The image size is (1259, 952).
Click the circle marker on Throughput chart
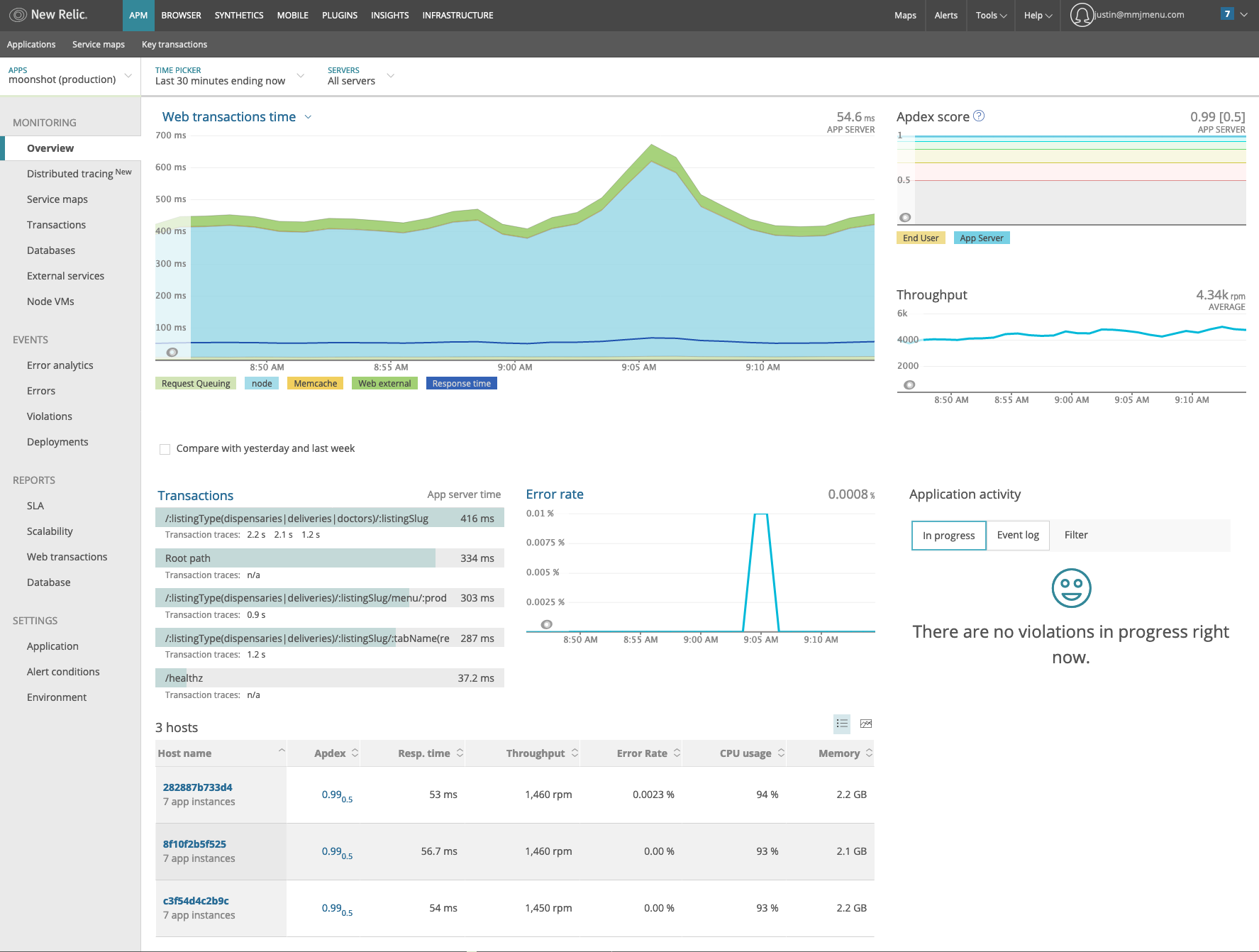click(909, 385)
